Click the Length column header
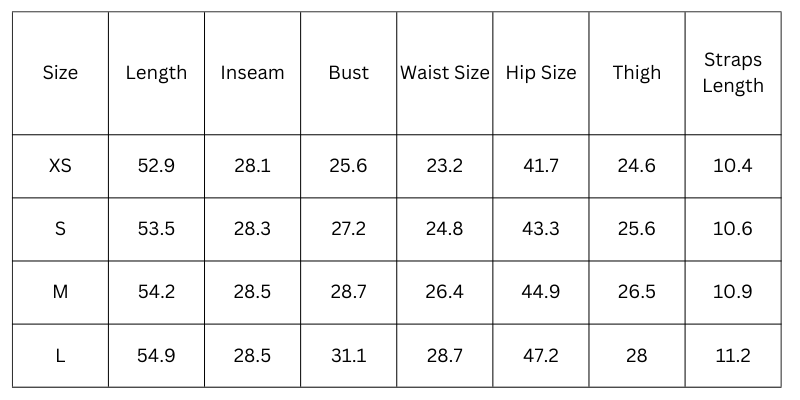The width and height of the screenshot is (800, 400). click(156, 73)
